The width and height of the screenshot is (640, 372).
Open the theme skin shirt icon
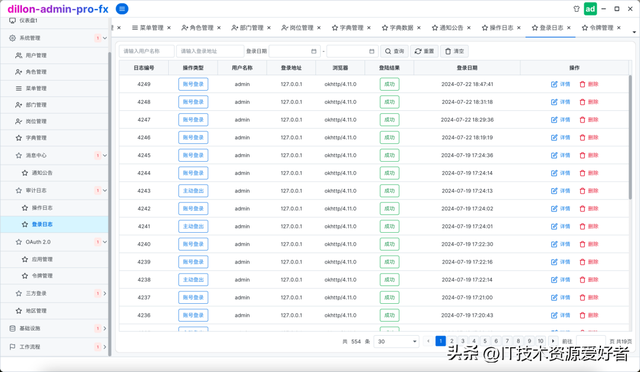click(x=576, y=9)
